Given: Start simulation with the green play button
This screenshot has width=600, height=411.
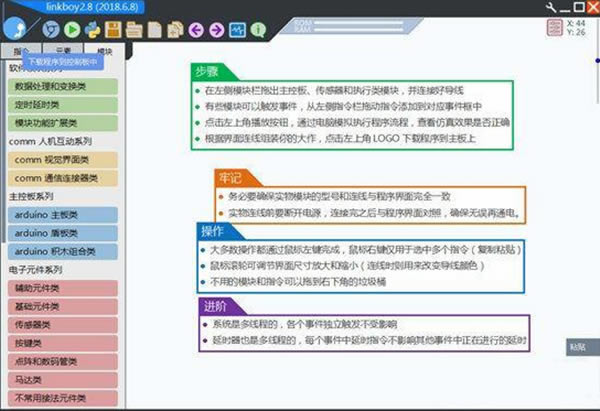Looking at the screenshot, I should coord(72,29).
